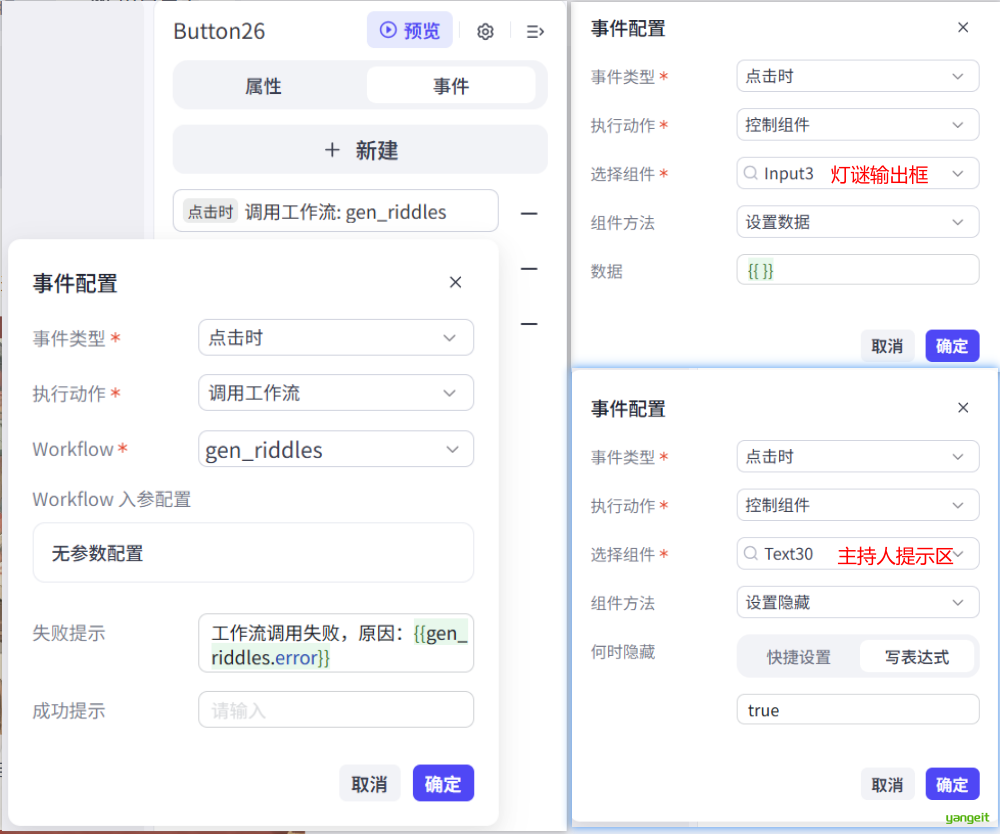Switch to 快捷设置 mode
1000x834 pixels.
pos(798,657)
